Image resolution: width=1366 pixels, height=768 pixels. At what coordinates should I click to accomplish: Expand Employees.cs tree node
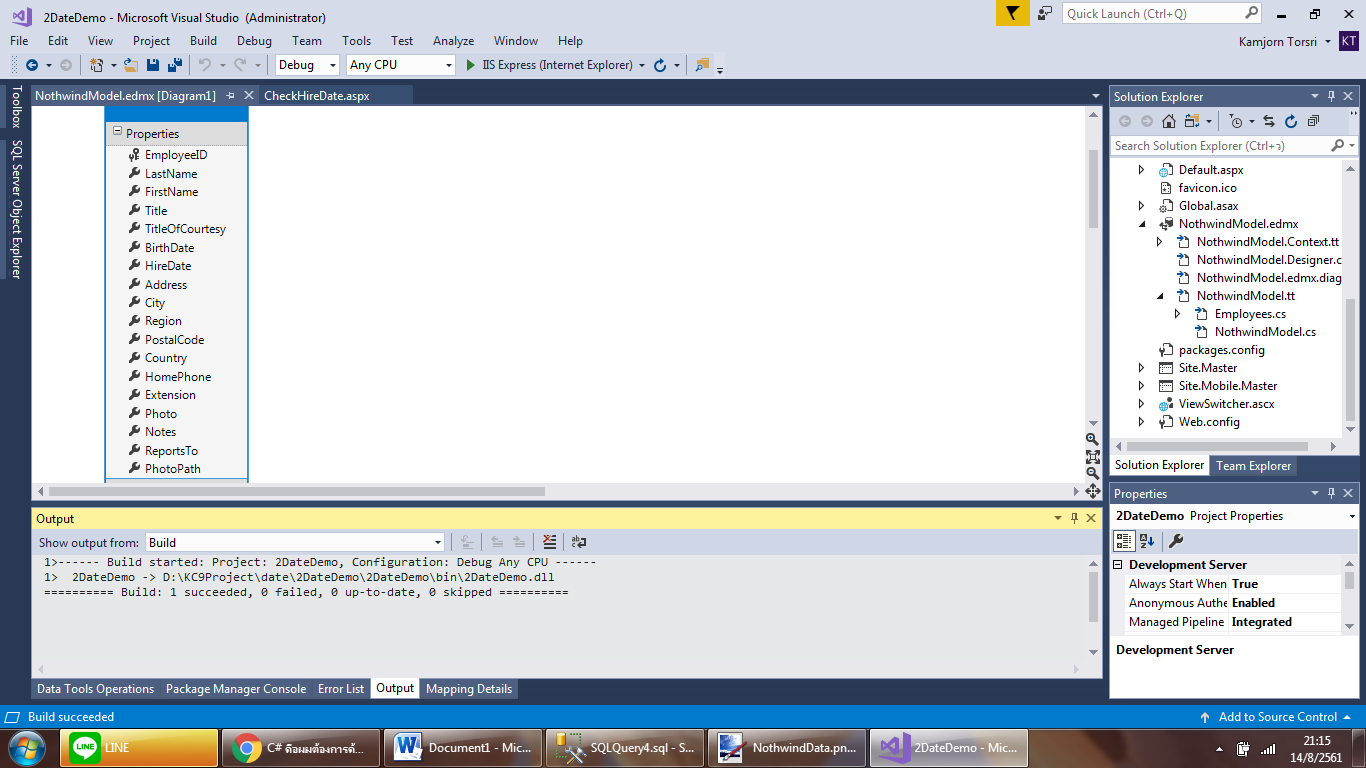coord(1178,314)
